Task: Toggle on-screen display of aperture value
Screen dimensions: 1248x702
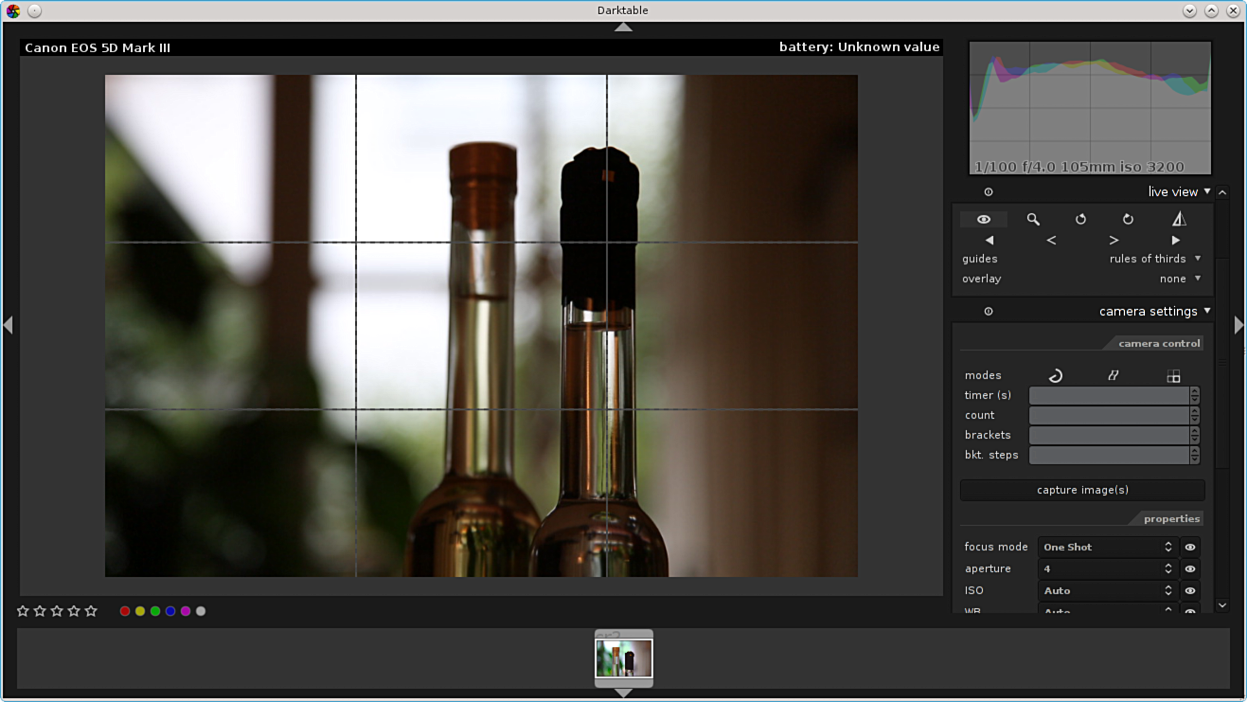Action: tap(1190, 569)
